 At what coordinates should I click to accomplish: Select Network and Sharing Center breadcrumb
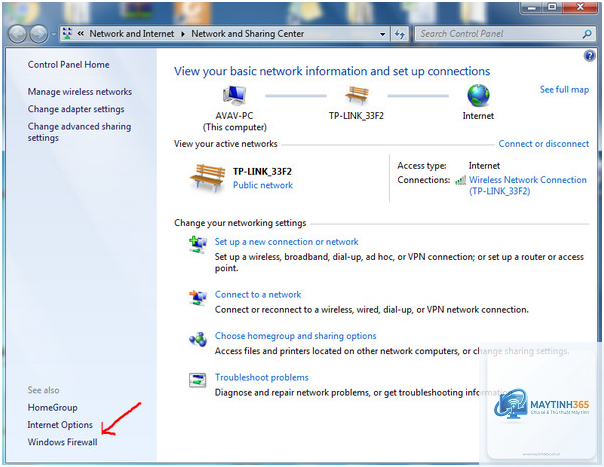tap(248, 34)
